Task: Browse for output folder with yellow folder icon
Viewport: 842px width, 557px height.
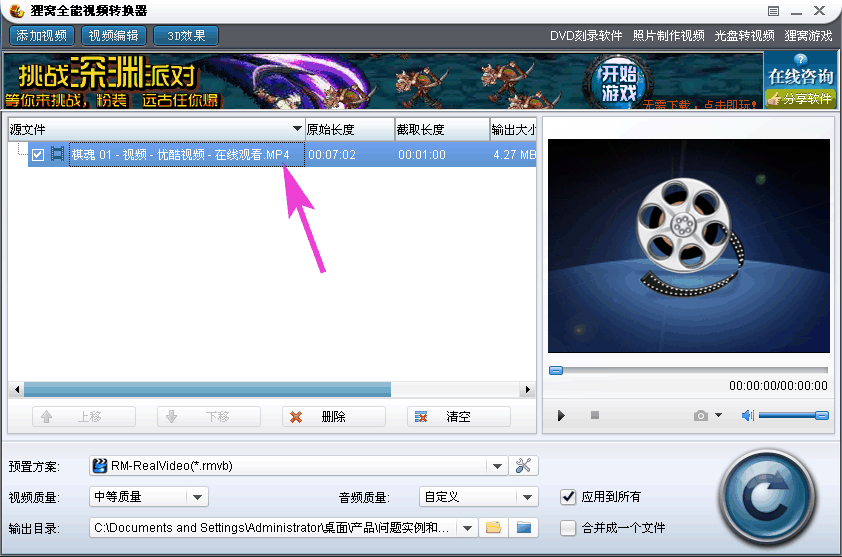Action: [493, 528]
